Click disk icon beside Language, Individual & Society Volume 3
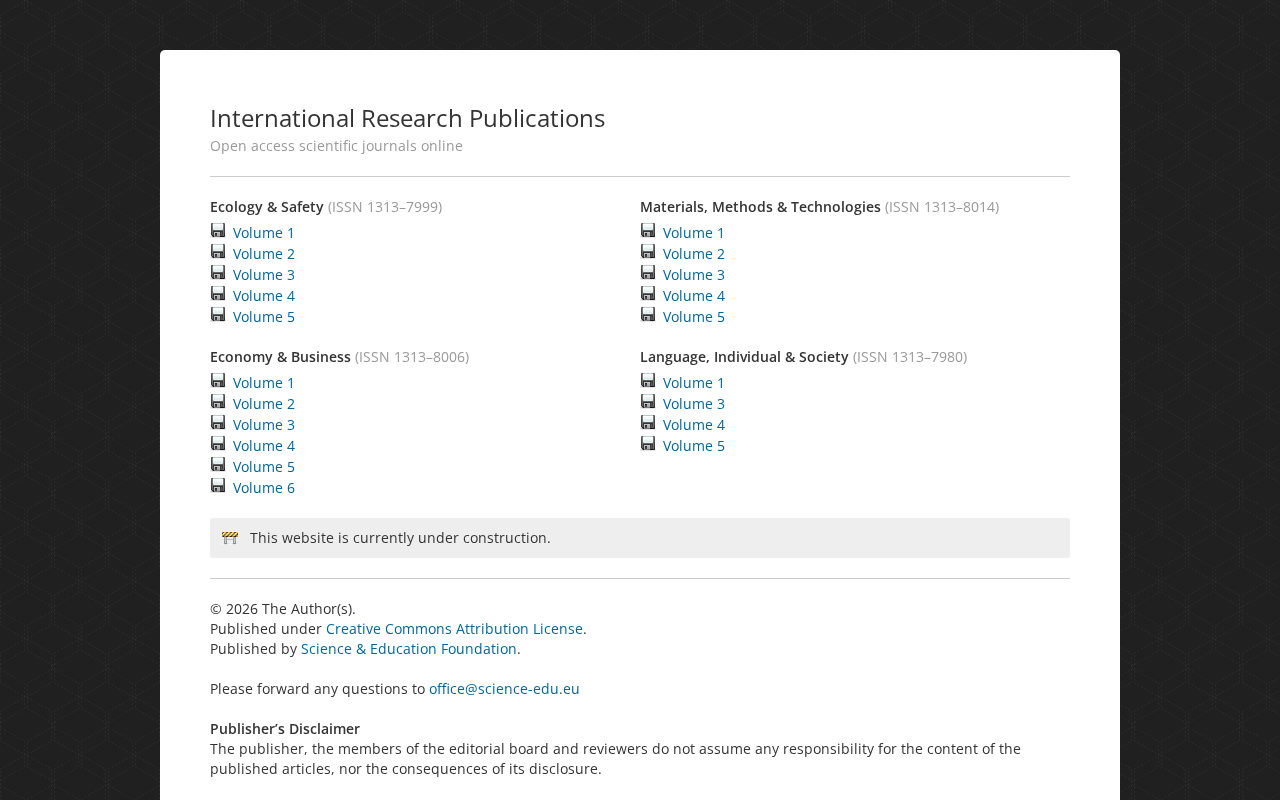This screenshot has width=1280, height=800. pyautogui.click(x=648, y=402)
